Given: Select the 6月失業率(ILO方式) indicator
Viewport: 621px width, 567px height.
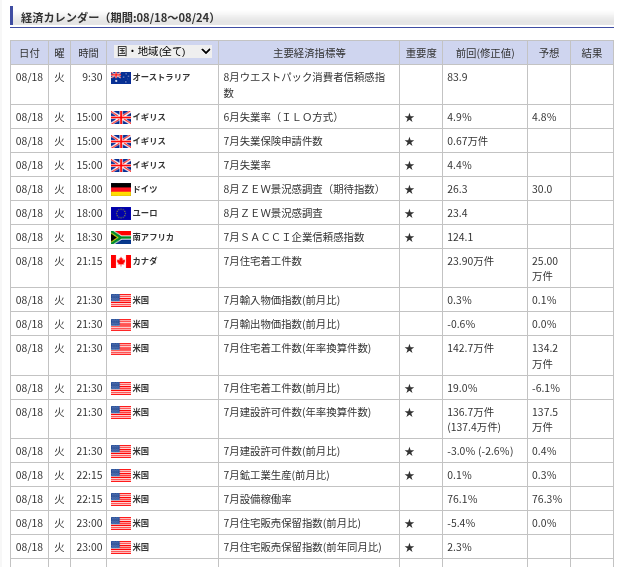Looking at the screenshot, I should pyautogui.click(x=280, y=117).
